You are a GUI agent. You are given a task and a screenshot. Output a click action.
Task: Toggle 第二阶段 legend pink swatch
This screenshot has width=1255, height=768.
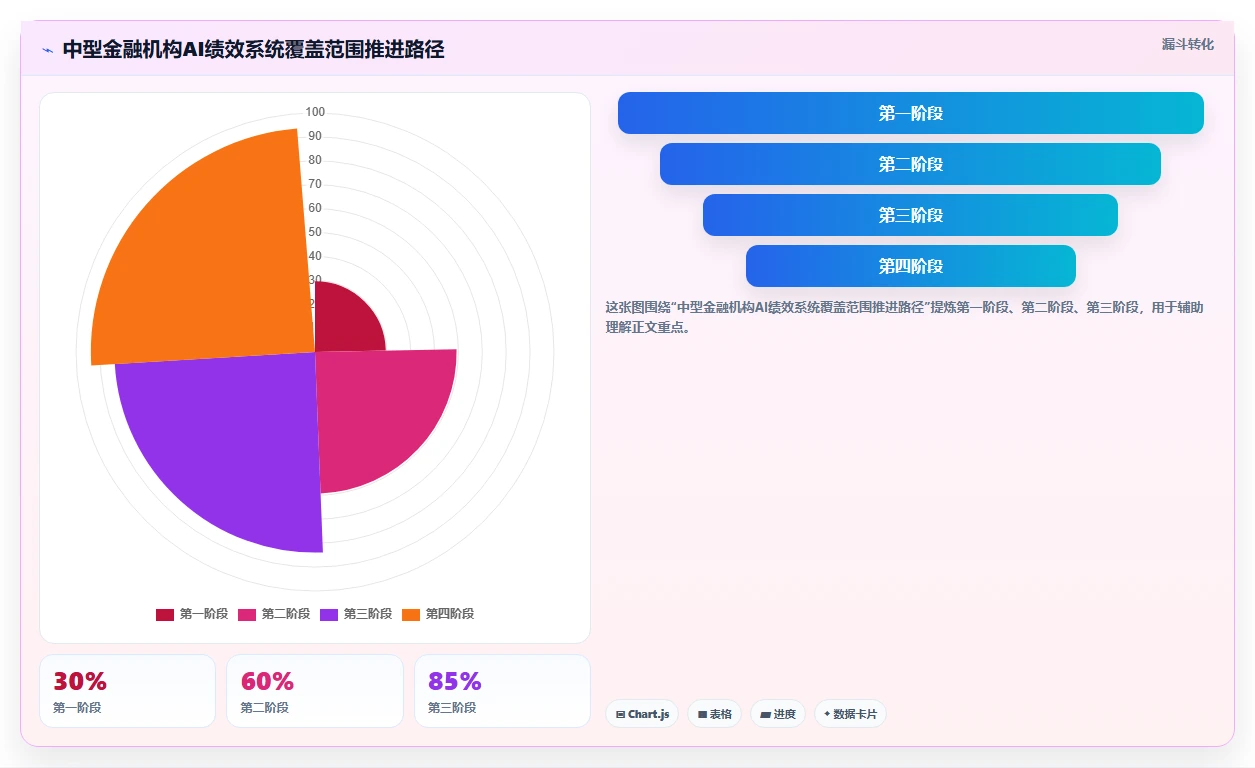click(247, 614)
